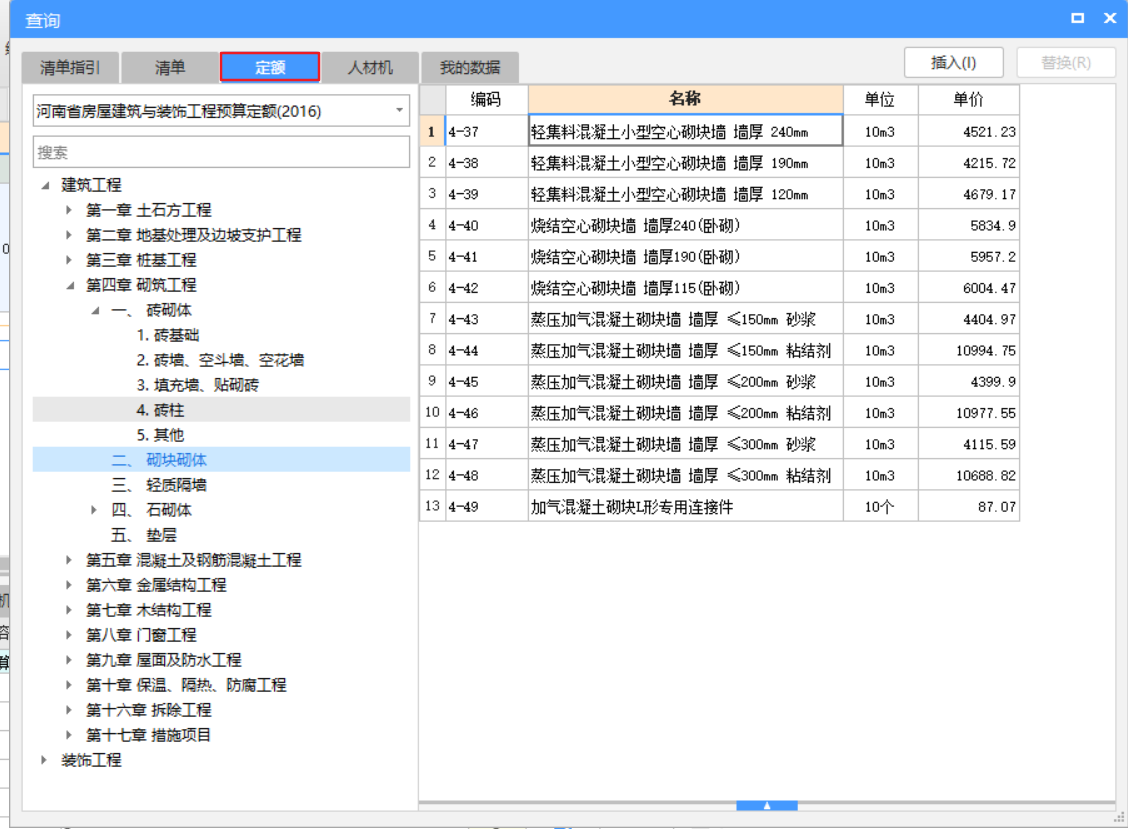
Task: Select quota code 4-38 cell
Action: (x=486, y=163)
